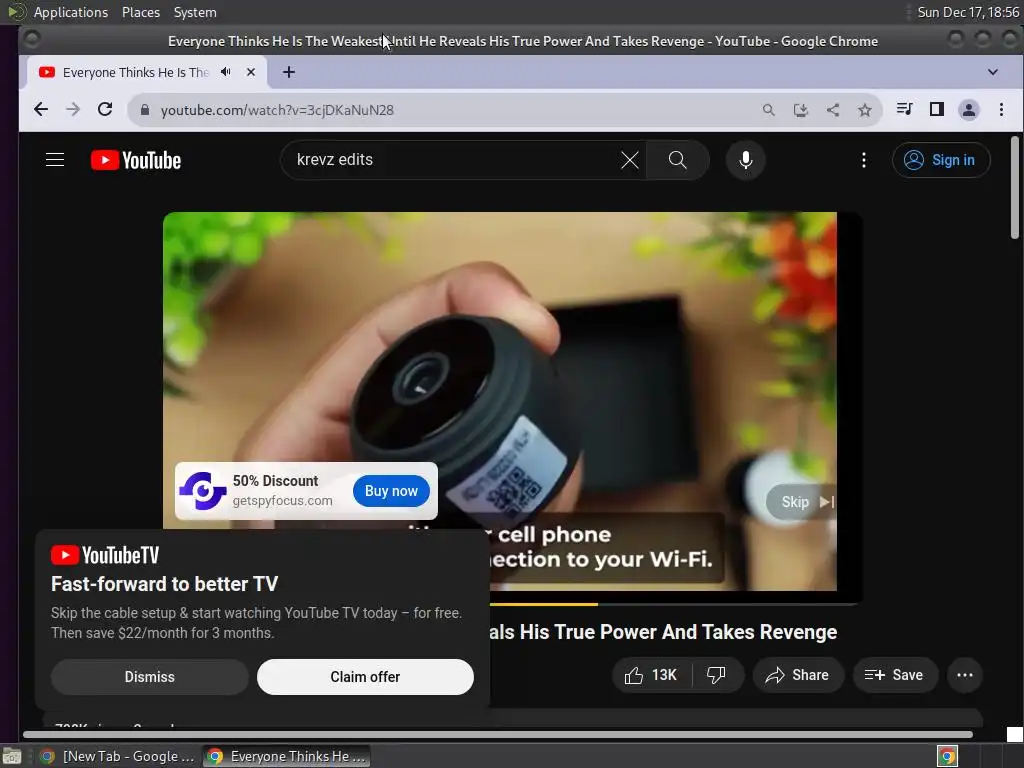Open the Chrome three-dot menu
This screenshot has width=1024, height=768.
pyautogui.click(x=1001, y=110)
